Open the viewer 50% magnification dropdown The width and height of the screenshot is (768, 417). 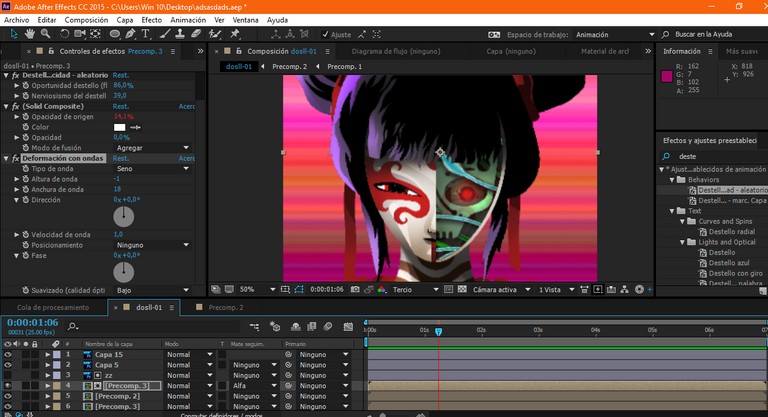pyautogui.click(x=257, y=290)
